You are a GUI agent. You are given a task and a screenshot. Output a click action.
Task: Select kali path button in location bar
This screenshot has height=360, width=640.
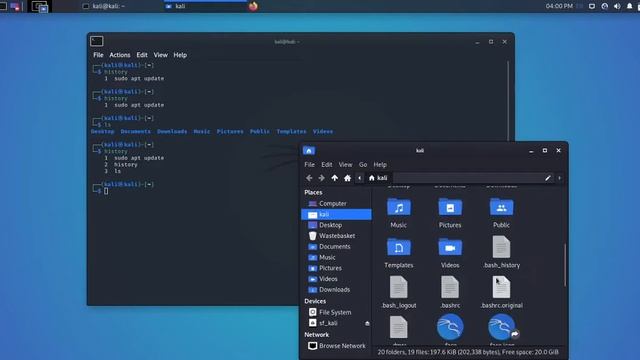click(378, 178)
